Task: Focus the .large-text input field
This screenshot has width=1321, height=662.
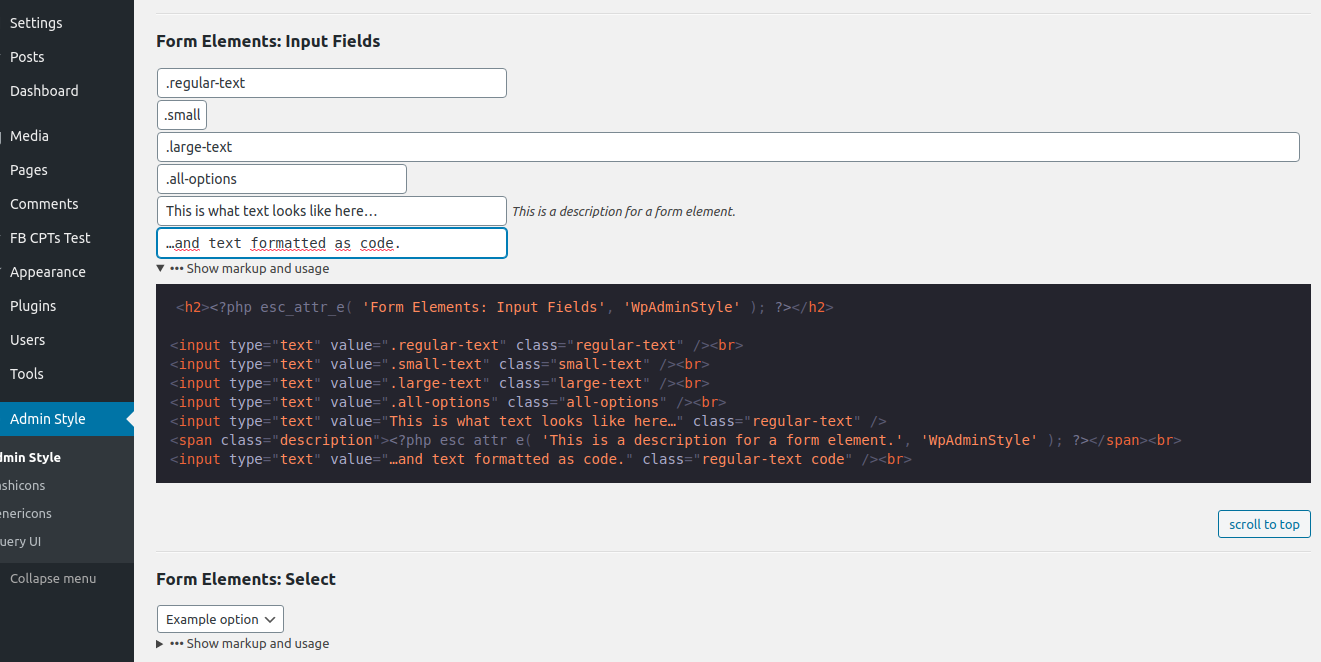Action: point(728,147)
